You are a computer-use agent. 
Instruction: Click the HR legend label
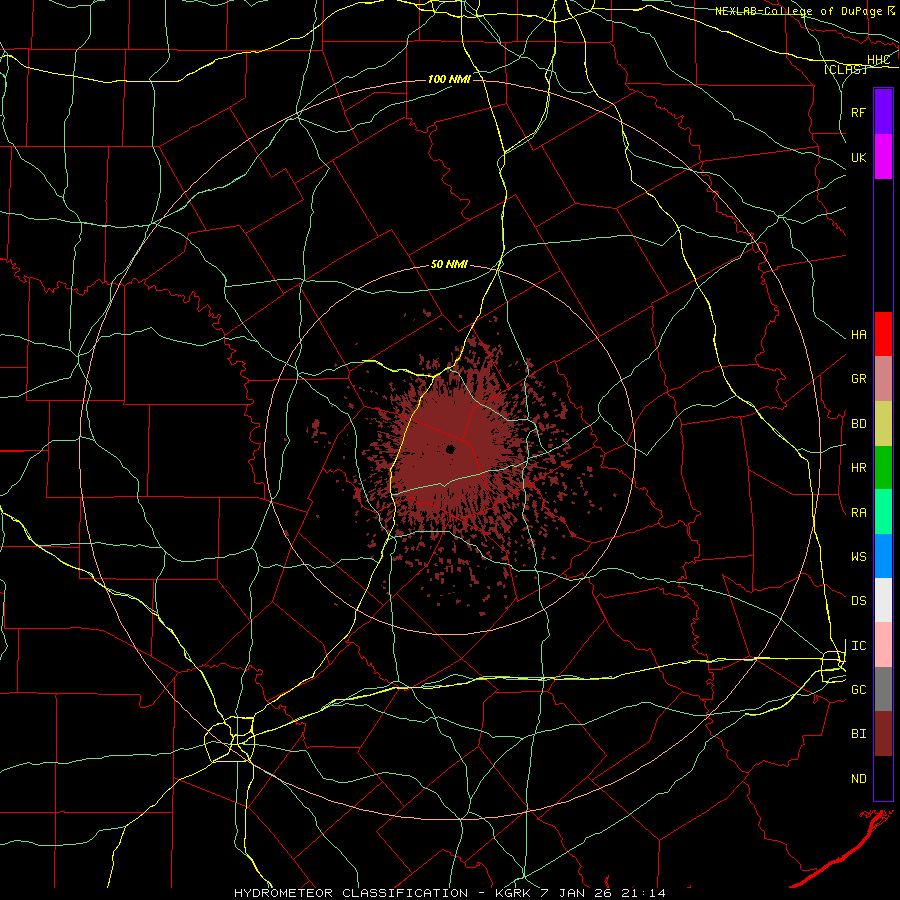858,468
